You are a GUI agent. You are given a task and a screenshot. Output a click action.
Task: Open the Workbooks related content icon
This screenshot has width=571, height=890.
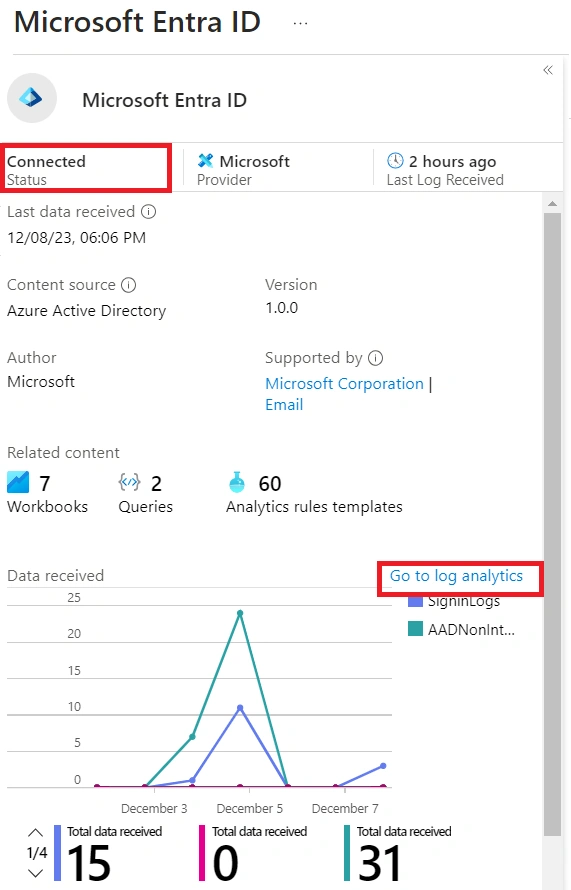[18, 482]
